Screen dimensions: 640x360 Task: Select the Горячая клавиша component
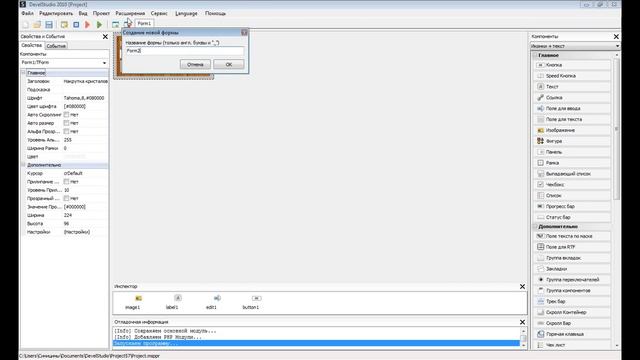click(x=572, y=334)
